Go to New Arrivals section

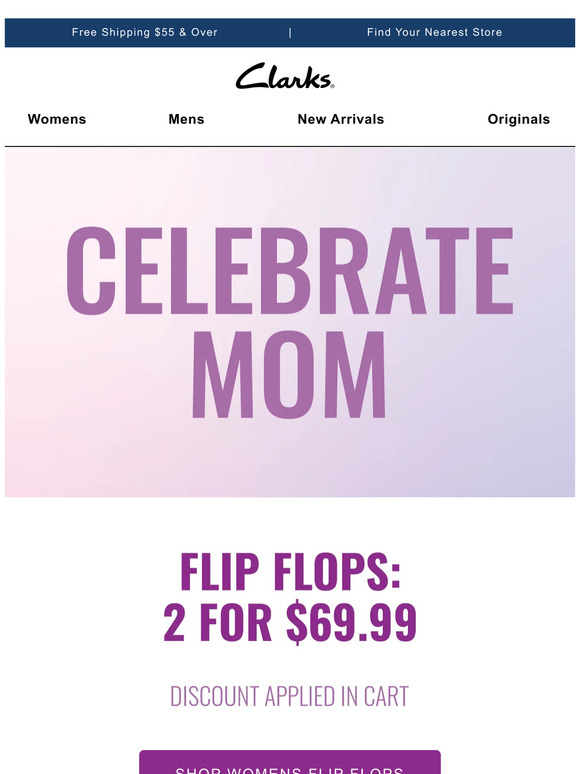pos(341,119)
